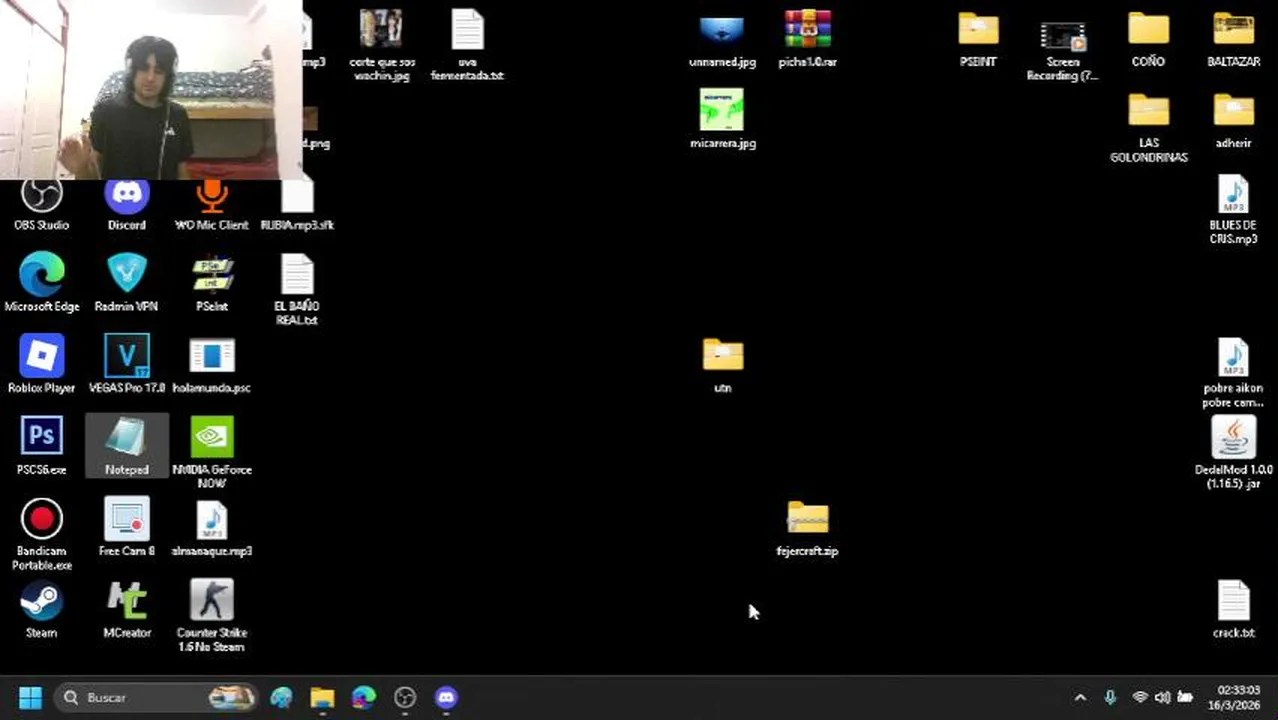Screen dimensions: 1278x720
Task: Open the volume speaker tray icon
Action: point(1162,697)
